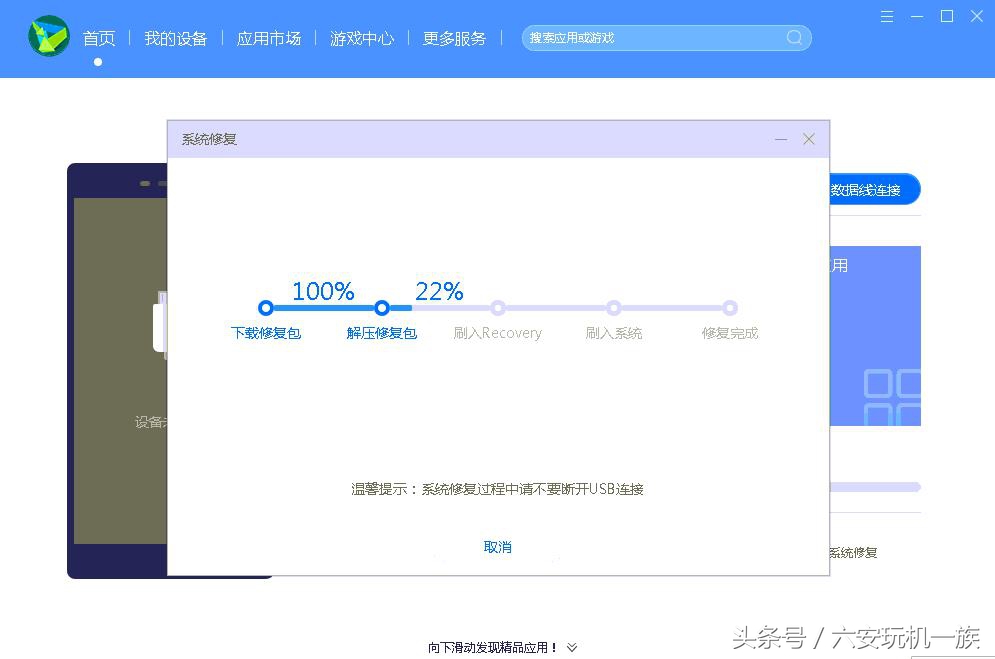Image resolution: width=995 pixels, height=659 pixels.
Task: Click the 解压修复包 progress node
Action: click(x=381, y=308)
